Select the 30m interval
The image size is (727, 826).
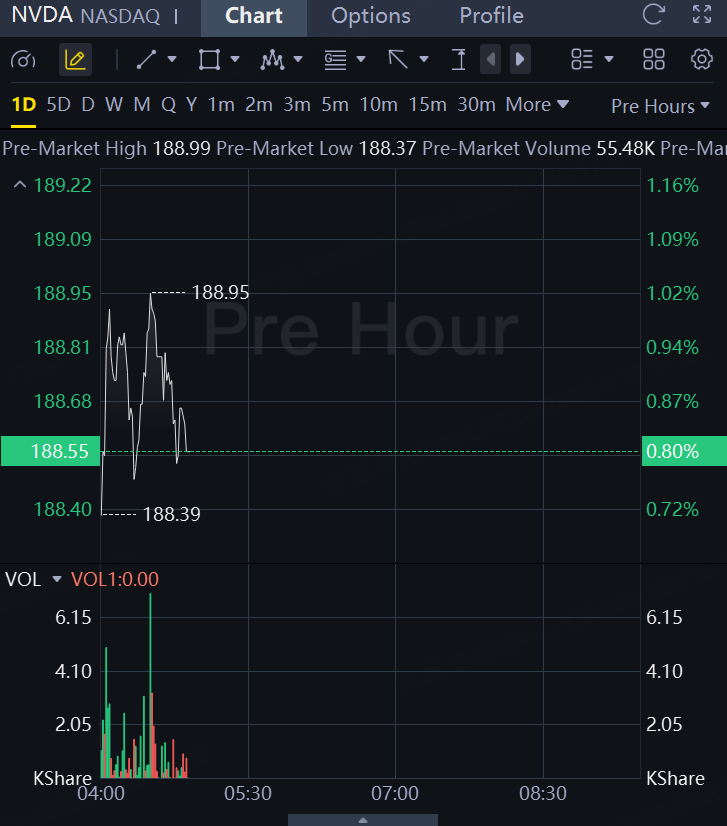click(x=476, y=105)
